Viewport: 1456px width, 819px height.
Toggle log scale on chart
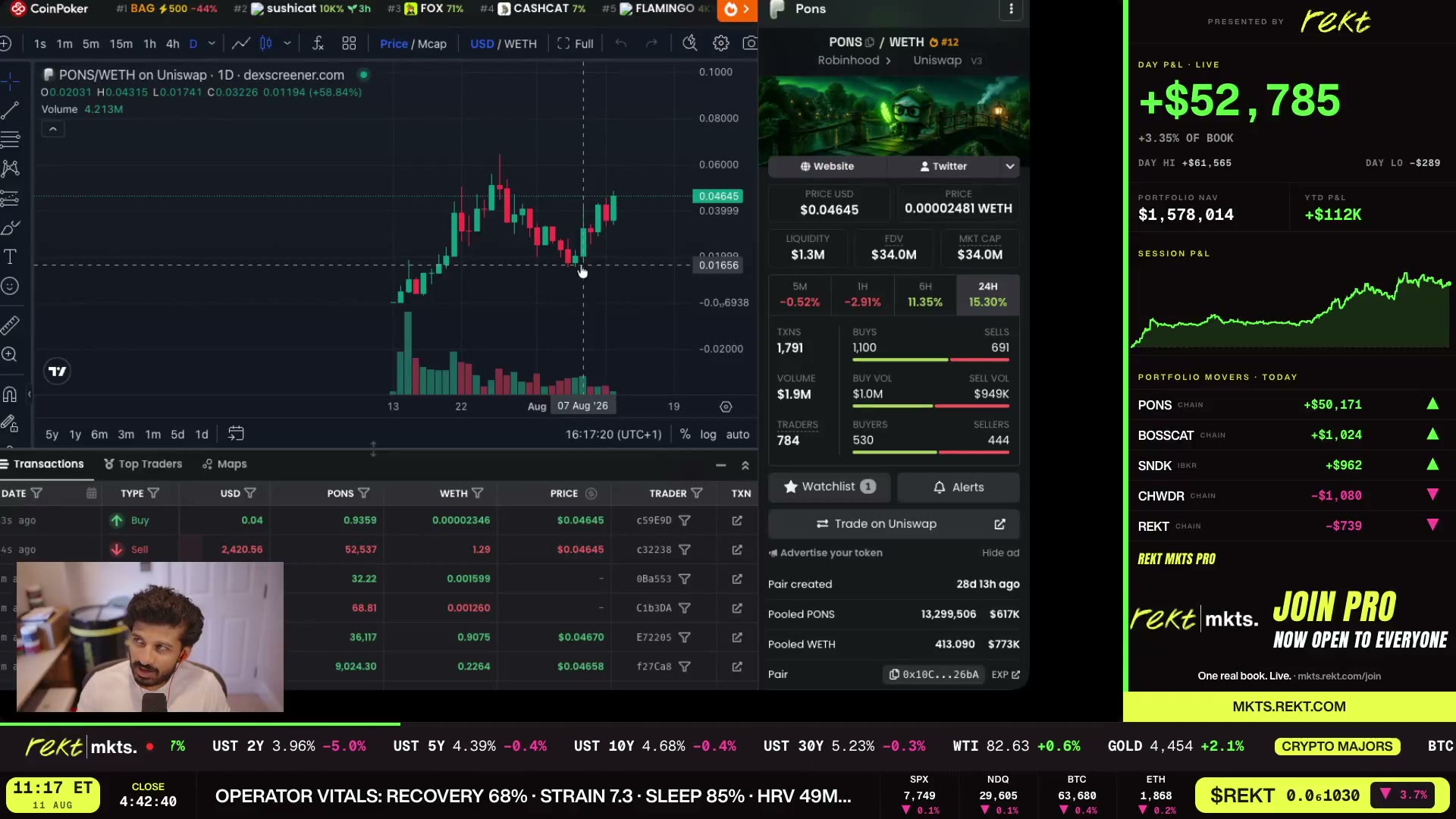[708, 435]
